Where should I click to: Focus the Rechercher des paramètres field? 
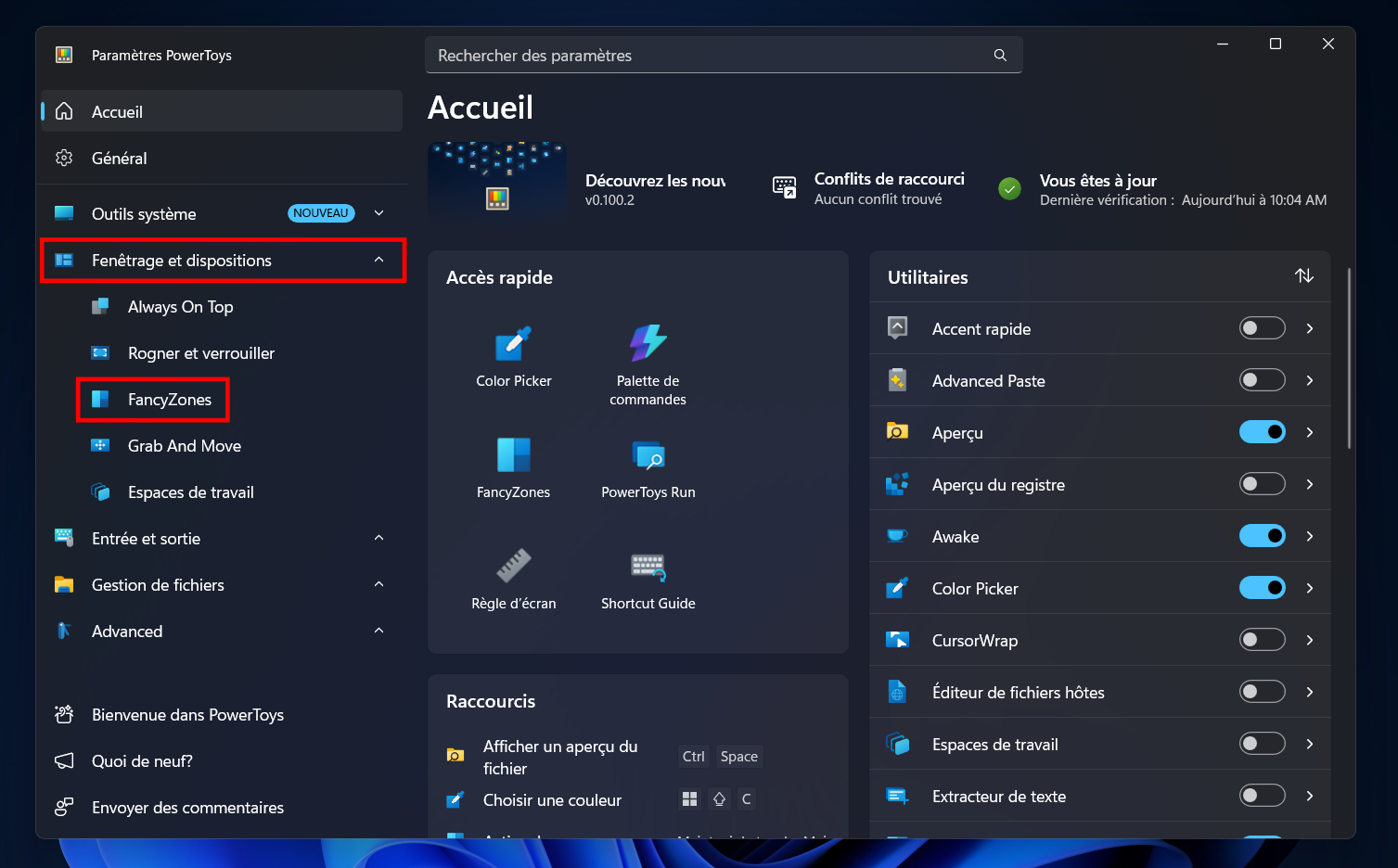(x=724, y=55)
